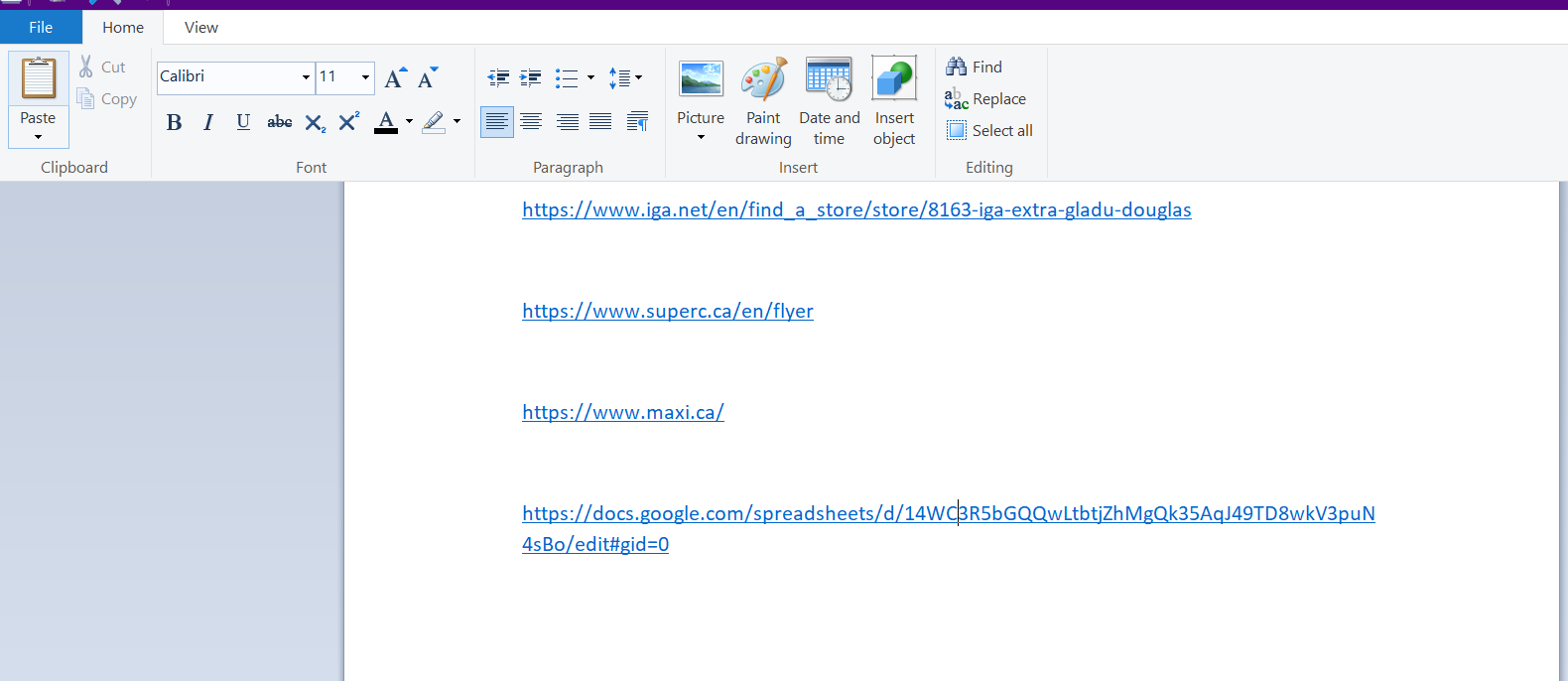Center the text alignment
This screenshot has height=681, width=1568.
coord(532,122)
